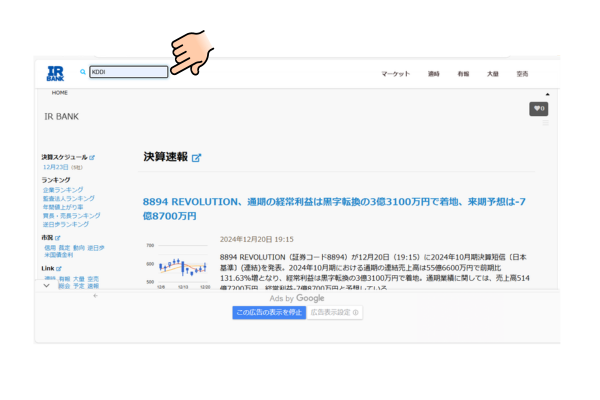Open the faint hamburger menu below heart button
Viewport: 600px width, 400px height.
coord(546,123)
